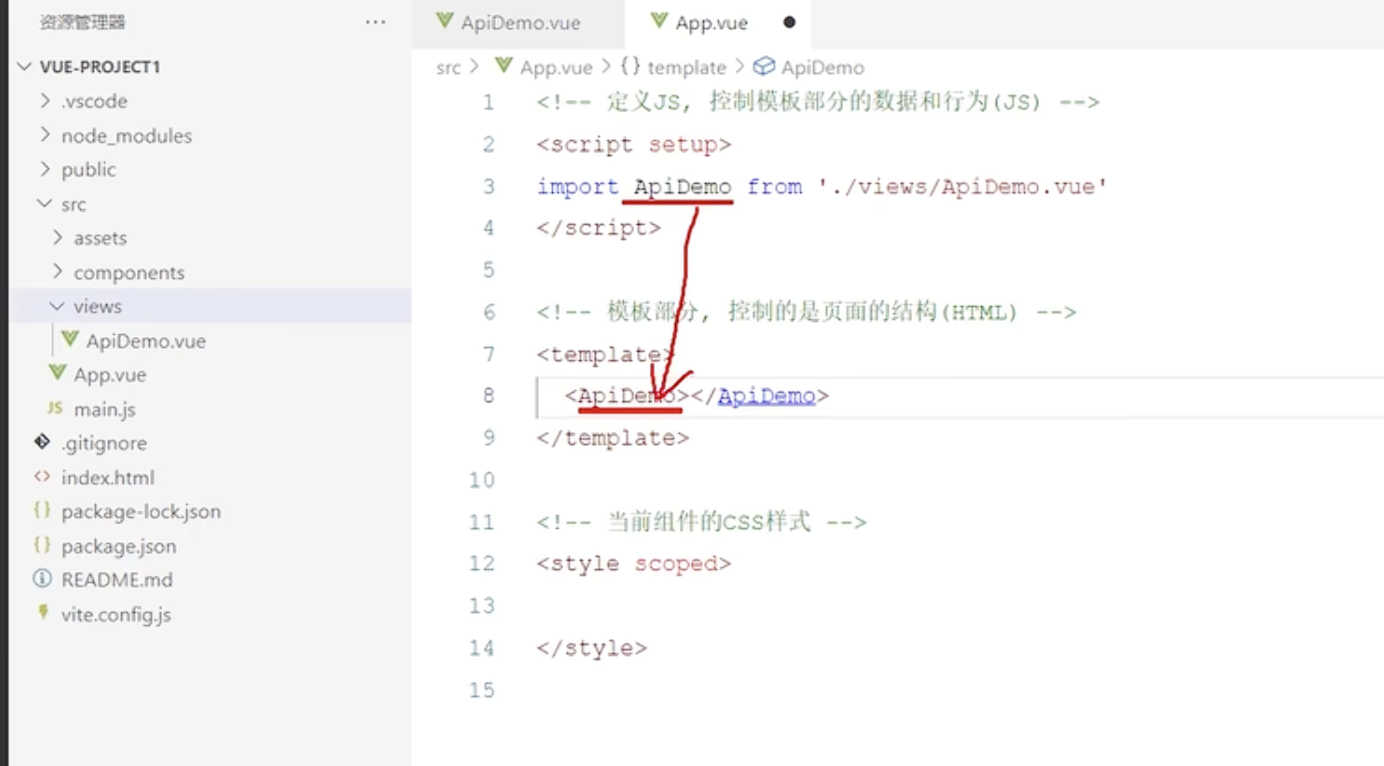
Task: Click the template breadcrumb segment
Action: tap(686, 67)
